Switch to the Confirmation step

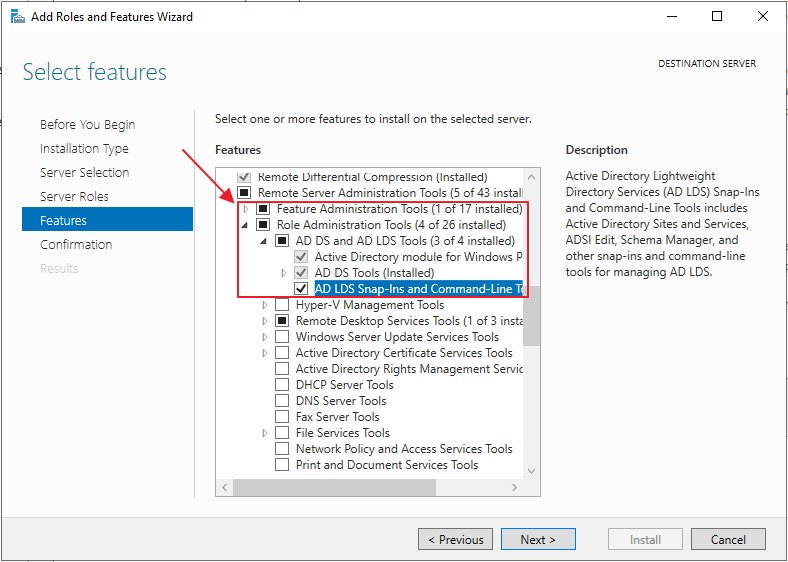tap(76, 245)
